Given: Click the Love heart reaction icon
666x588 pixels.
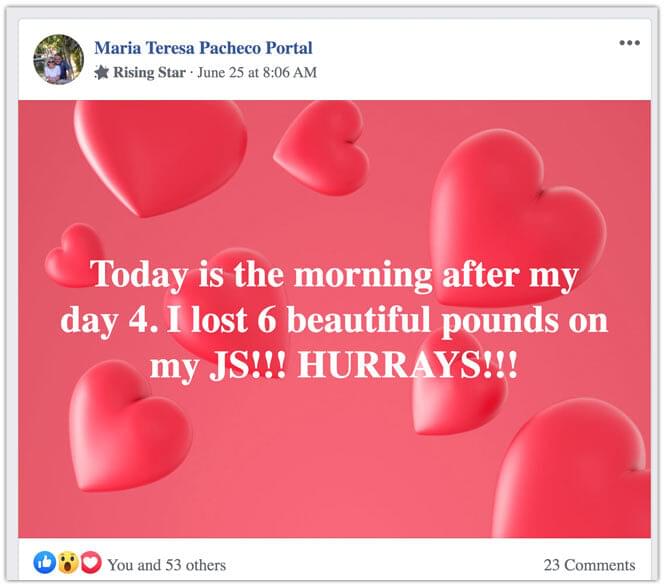Looking at the screenshot, I should [91, 563].
